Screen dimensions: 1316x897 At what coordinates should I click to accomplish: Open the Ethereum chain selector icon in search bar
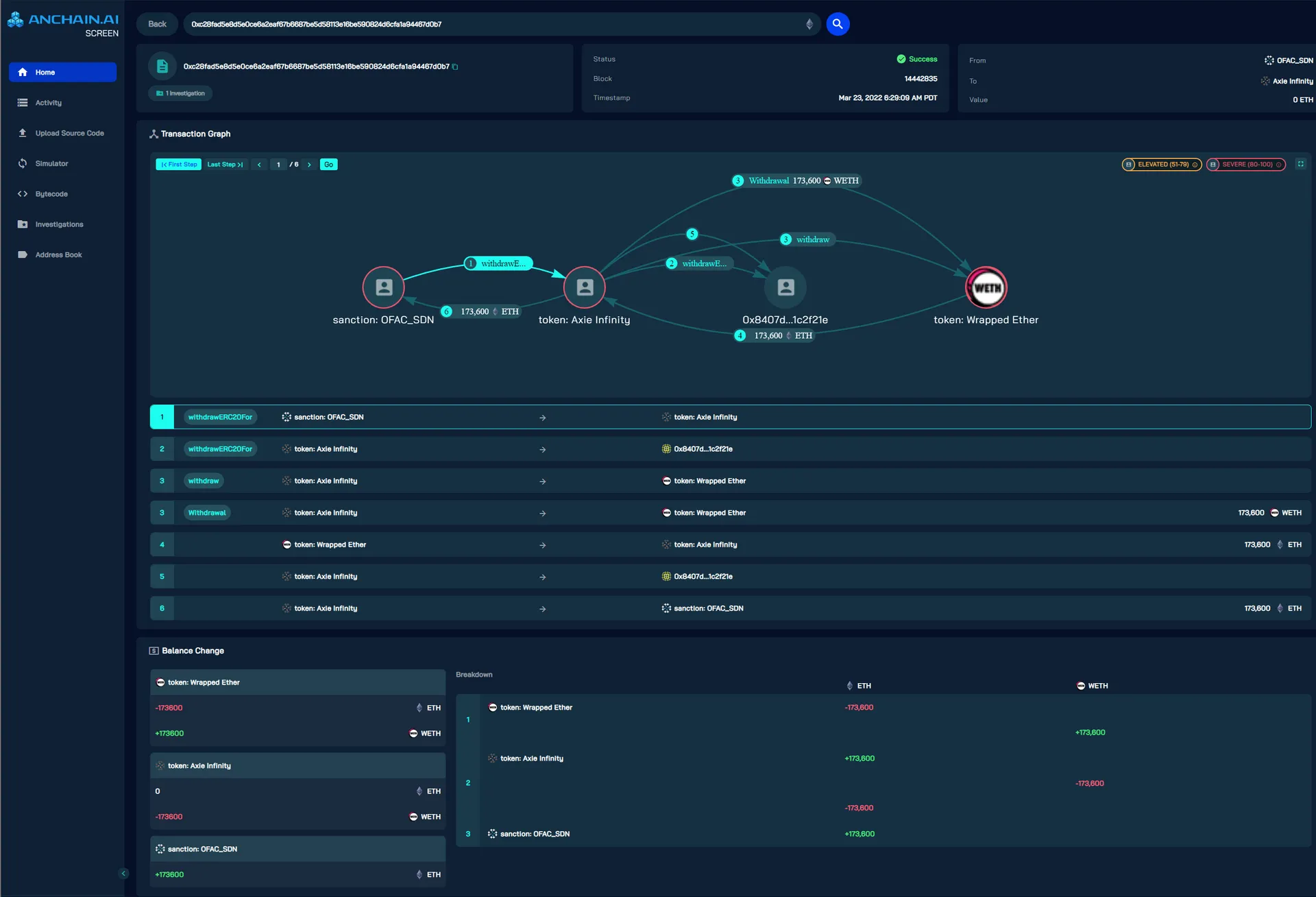(x=809, y=24)
